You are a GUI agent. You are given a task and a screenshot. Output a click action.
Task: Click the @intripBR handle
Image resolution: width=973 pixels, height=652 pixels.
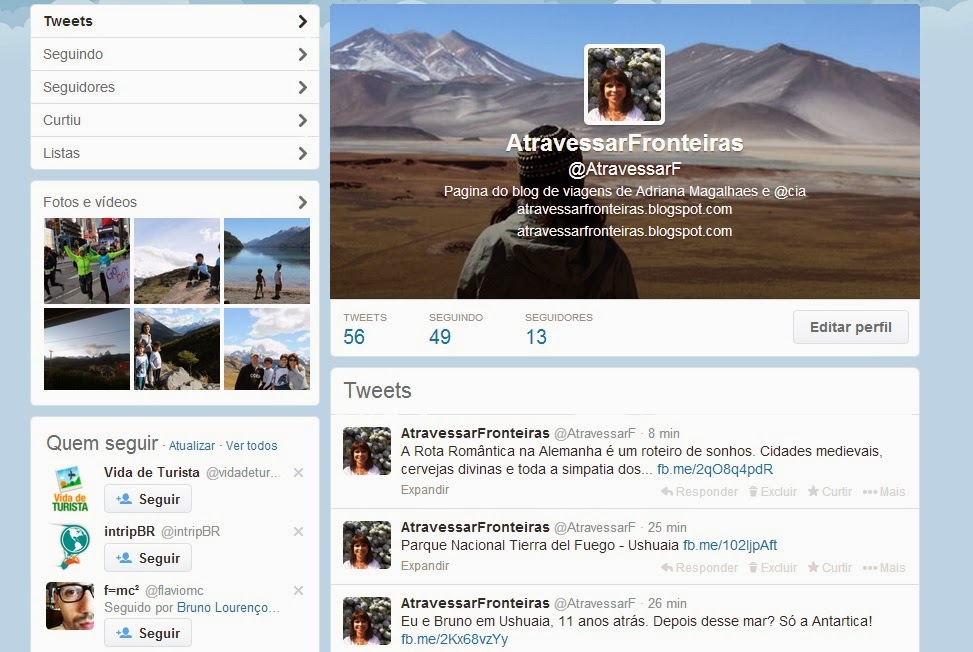coord(191,532)
